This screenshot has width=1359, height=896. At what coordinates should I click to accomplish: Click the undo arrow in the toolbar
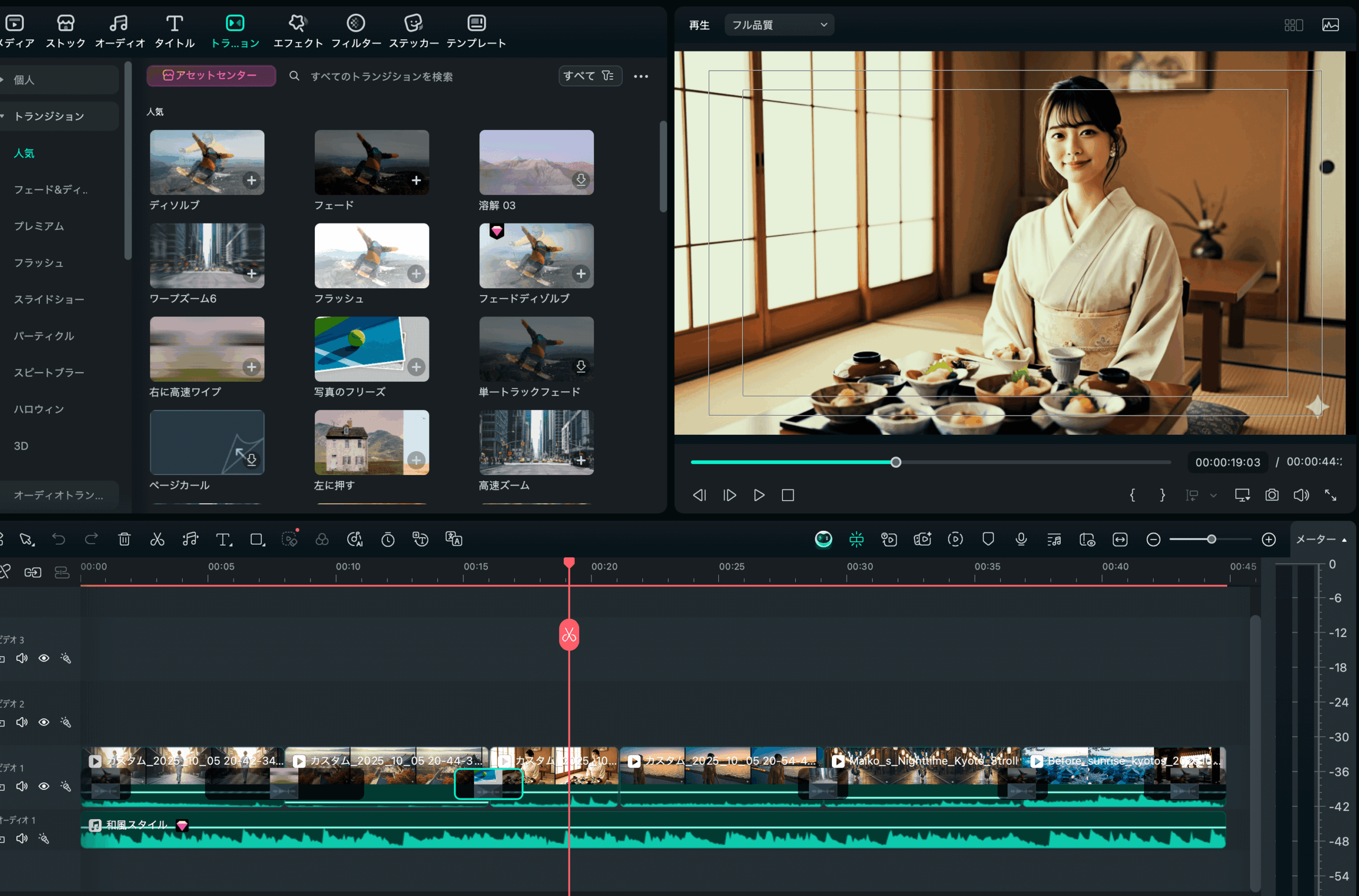click(59, 539)
